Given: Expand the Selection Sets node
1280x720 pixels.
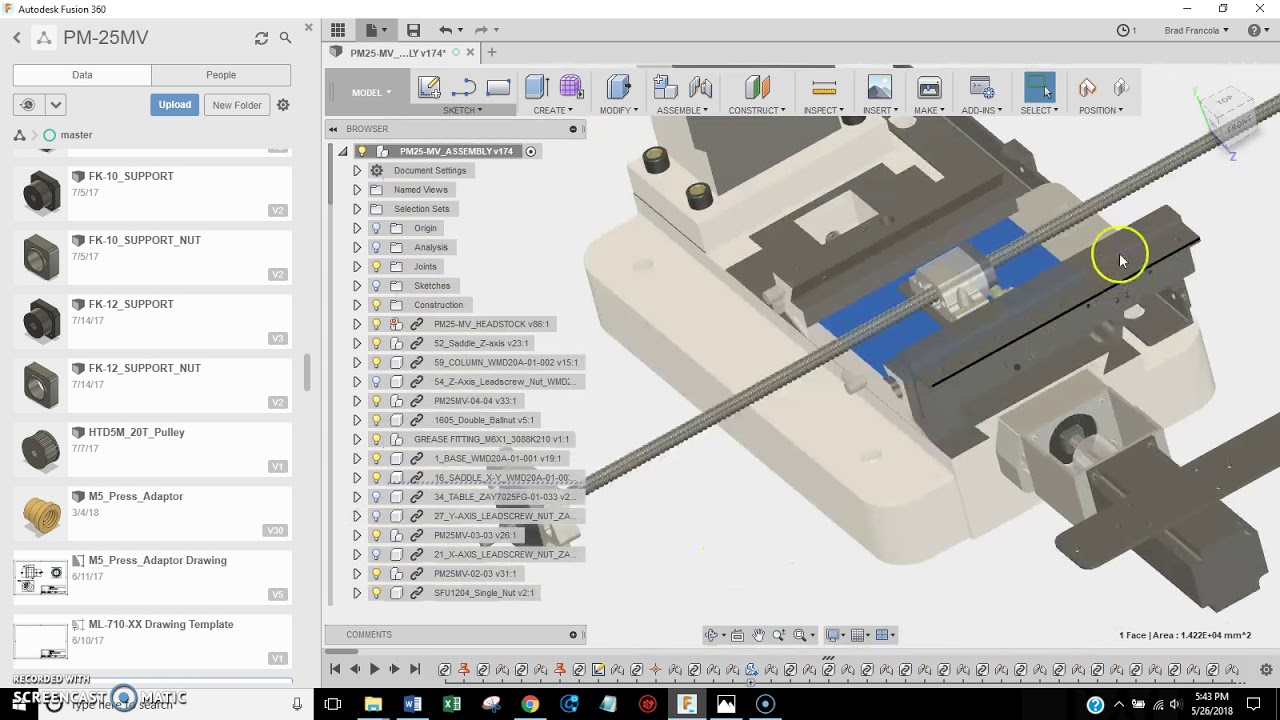Looking at the screenshot, I should click(357, 209).
